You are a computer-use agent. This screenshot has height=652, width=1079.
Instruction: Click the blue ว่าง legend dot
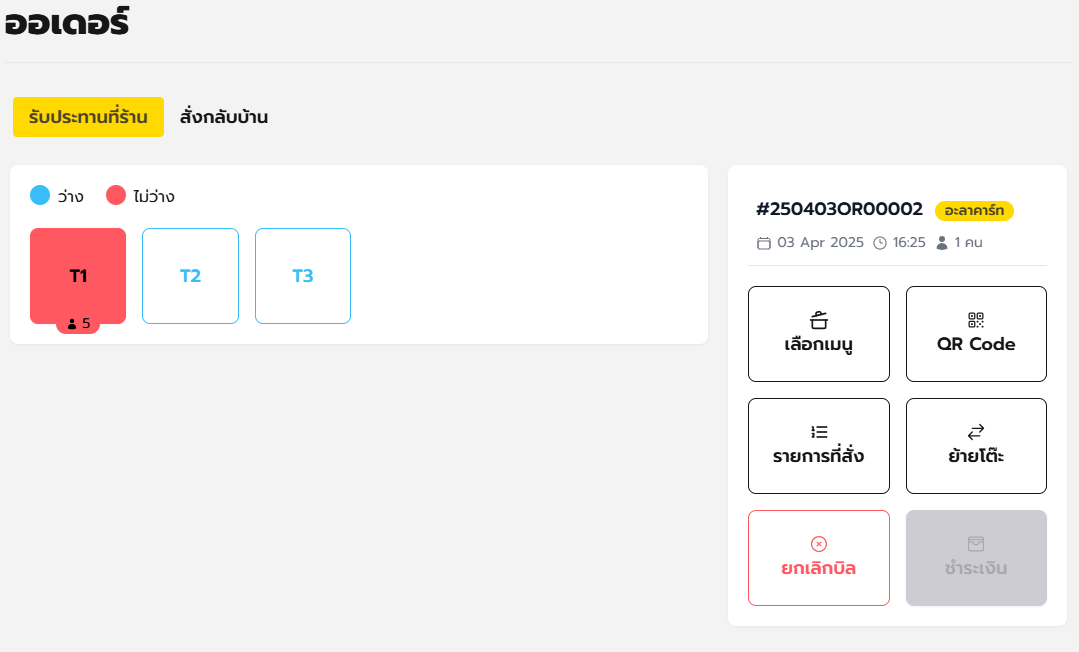pos(40,196)
